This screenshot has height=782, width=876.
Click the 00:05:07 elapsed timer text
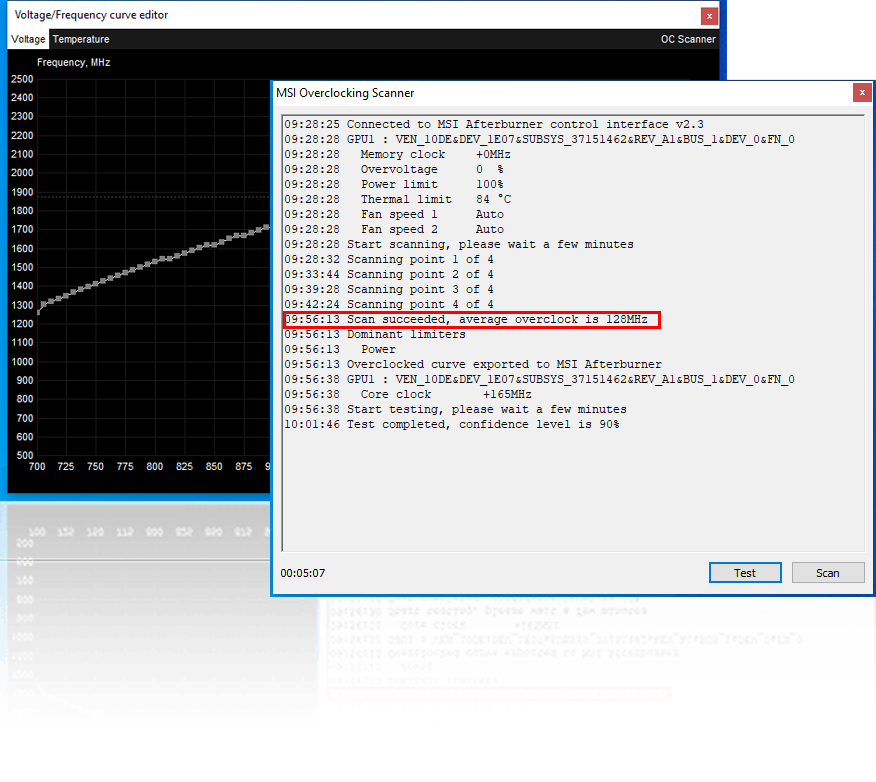point(302,573)
